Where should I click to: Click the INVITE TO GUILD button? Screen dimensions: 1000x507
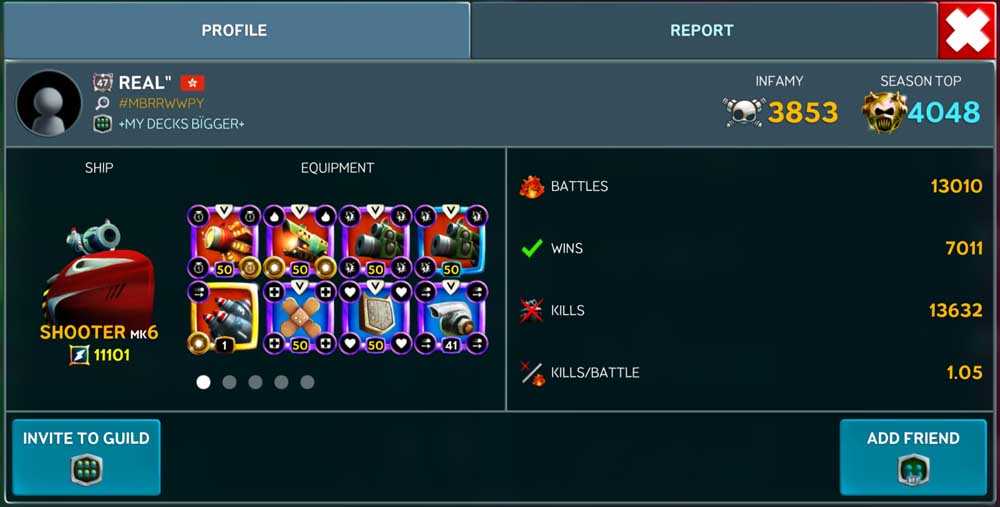pos(86,457)
